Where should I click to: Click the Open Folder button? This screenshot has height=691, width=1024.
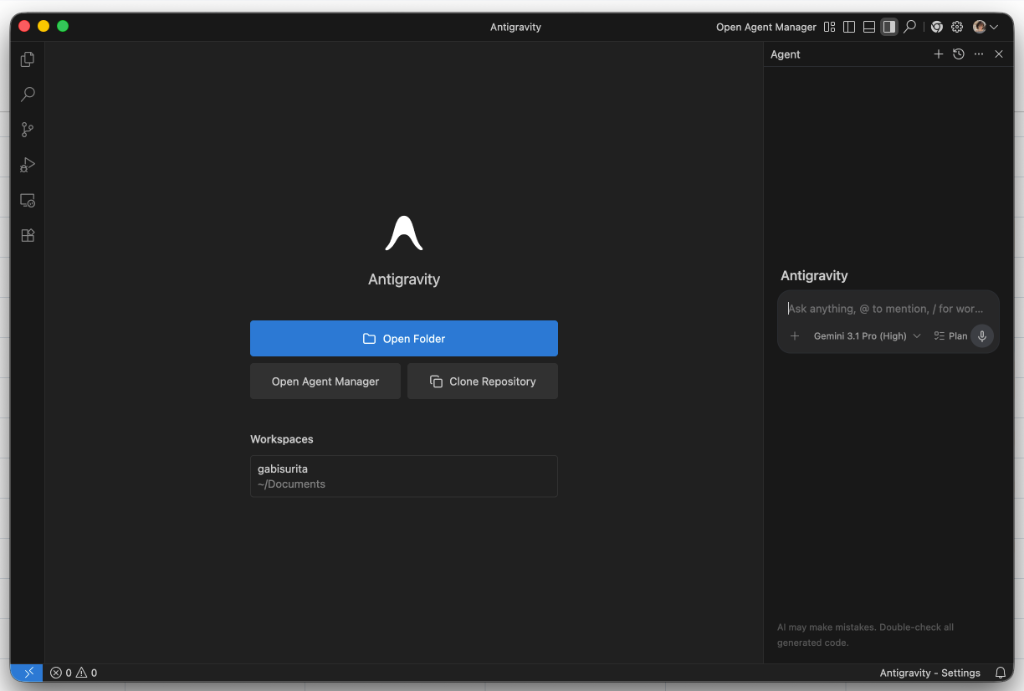click(x=404, y=338)
